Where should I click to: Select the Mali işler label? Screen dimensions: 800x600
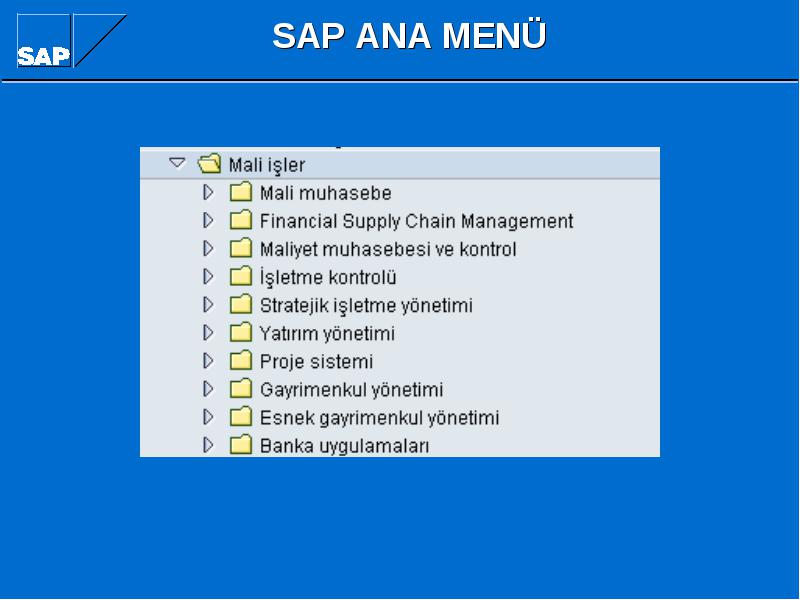point(267,165)
